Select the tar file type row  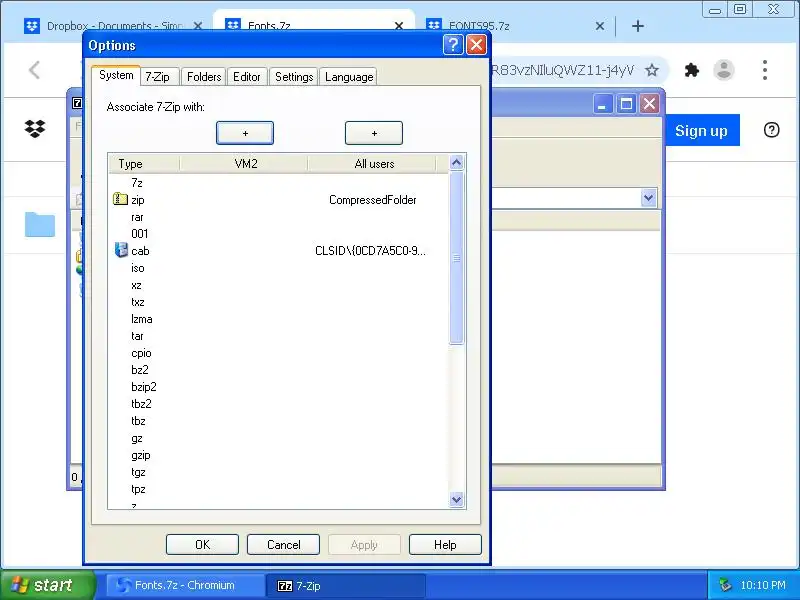point(279,336)
